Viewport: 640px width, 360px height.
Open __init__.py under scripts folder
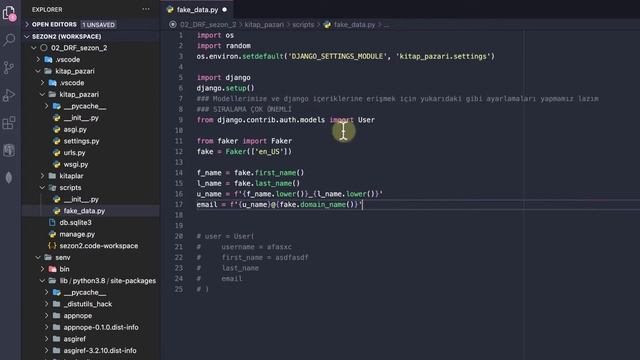81,200
